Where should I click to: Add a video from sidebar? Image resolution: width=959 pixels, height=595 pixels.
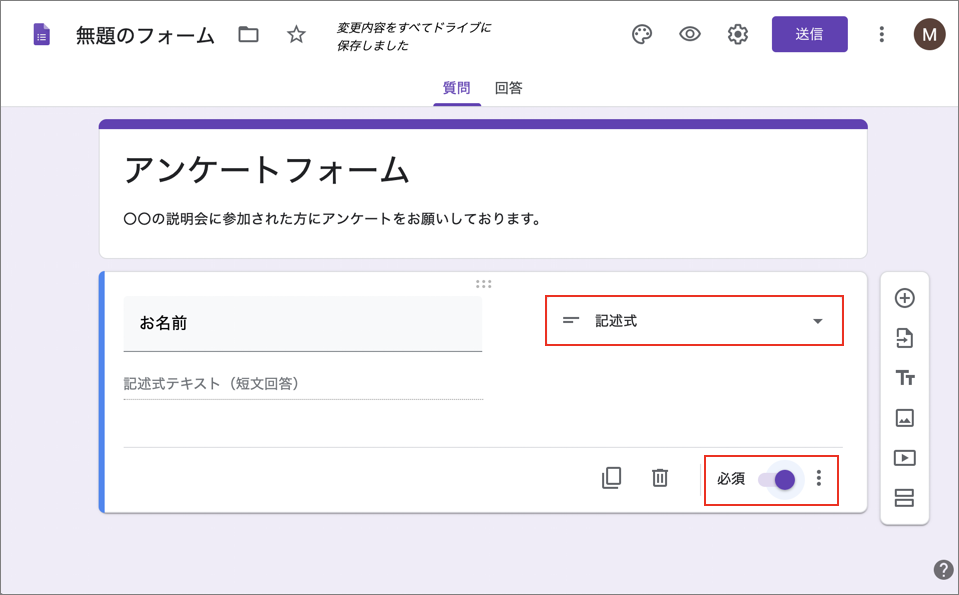905,457
